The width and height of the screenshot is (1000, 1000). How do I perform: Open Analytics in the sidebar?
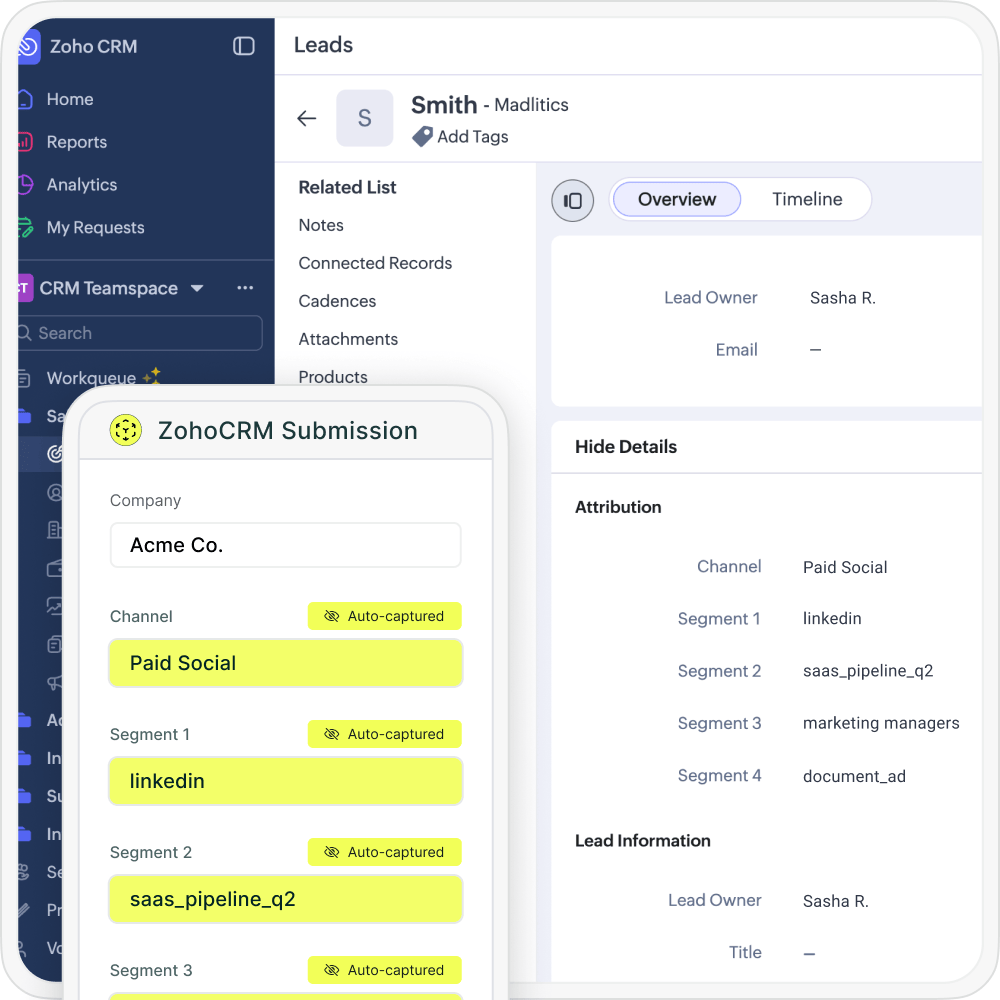coord(82,185)
